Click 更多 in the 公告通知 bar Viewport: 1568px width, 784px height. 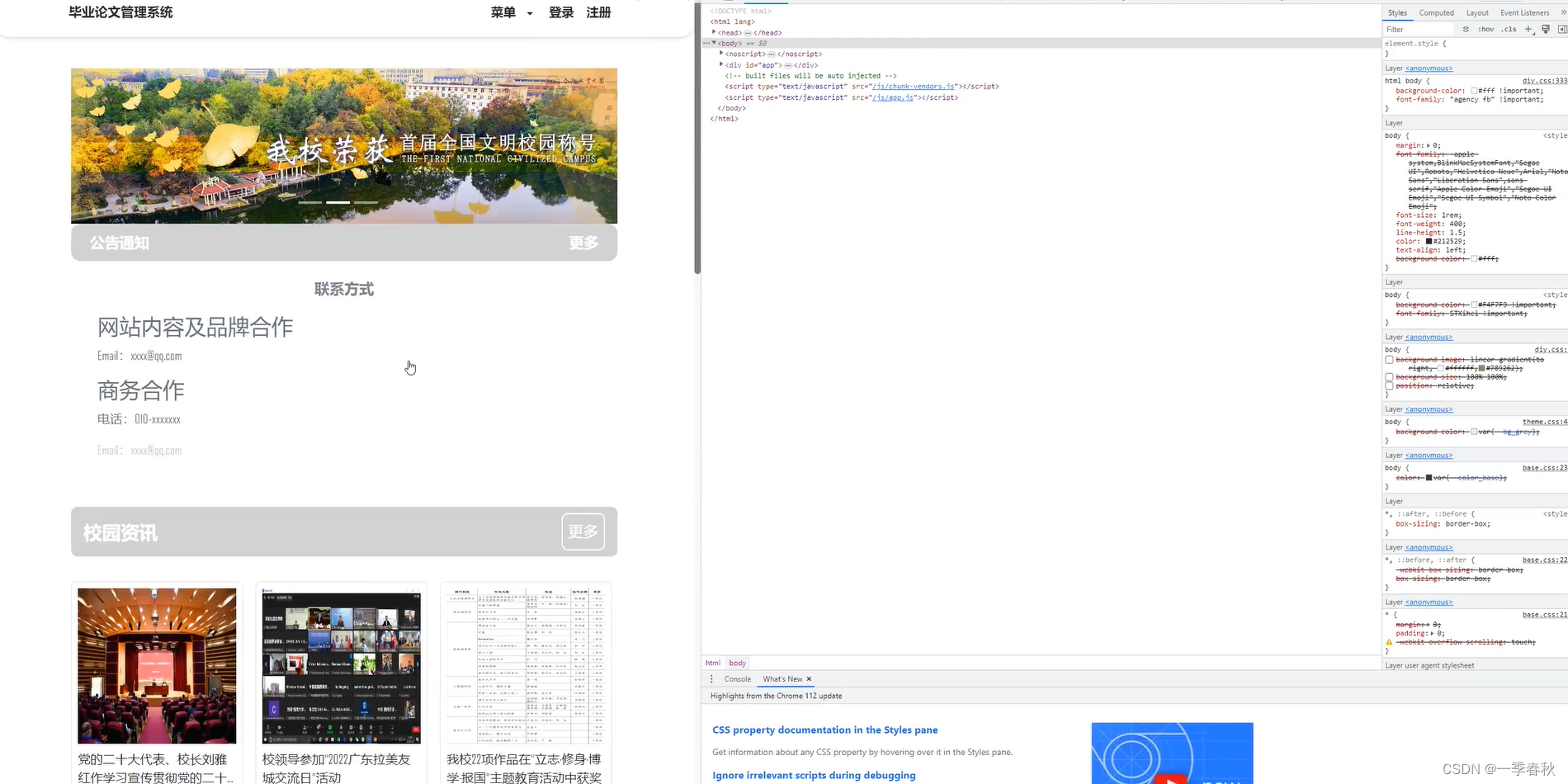click(x=583, y=243)
